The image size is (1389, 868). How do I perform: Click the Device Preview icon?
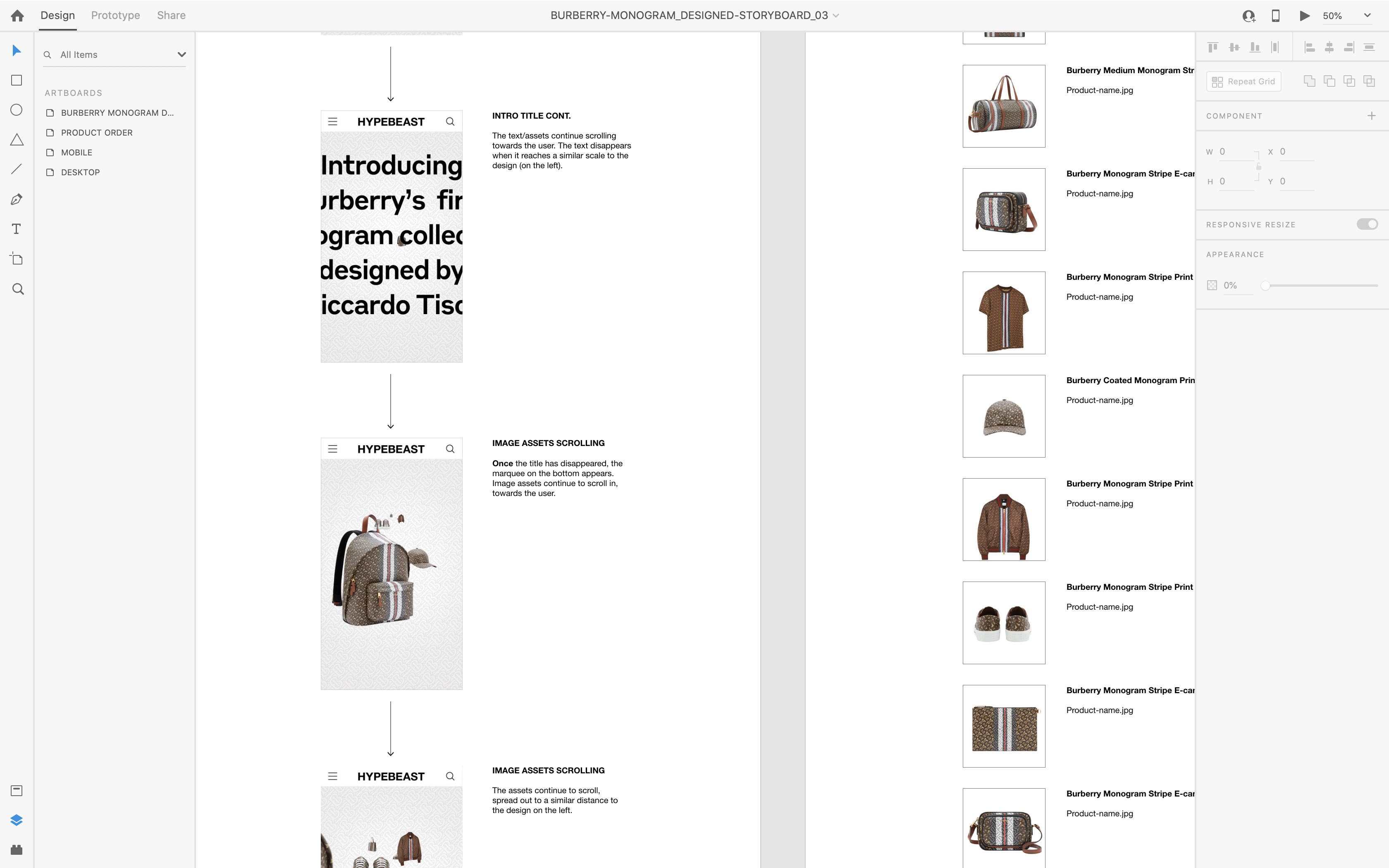pos(1275,16)
